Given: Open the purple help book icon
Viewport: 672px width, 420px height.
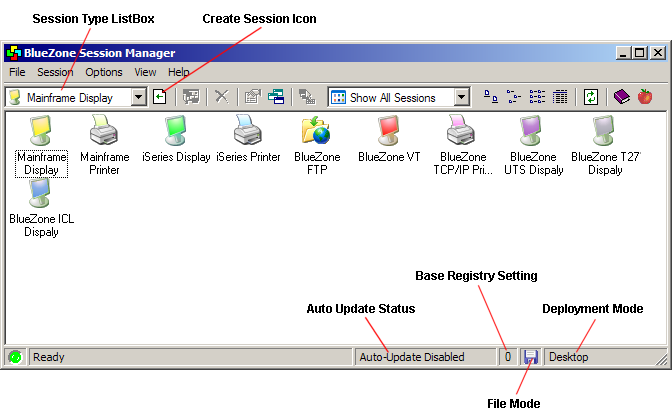Looking at the screenshot, I should (621, 97).
